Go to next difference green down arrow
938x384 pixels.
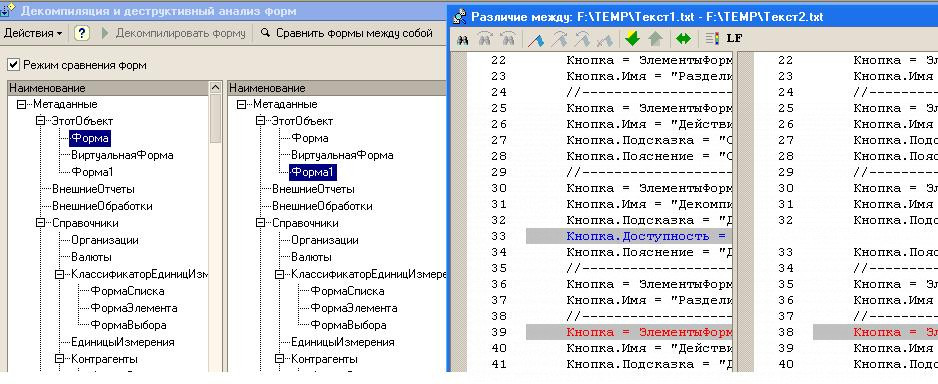point(632,39)
